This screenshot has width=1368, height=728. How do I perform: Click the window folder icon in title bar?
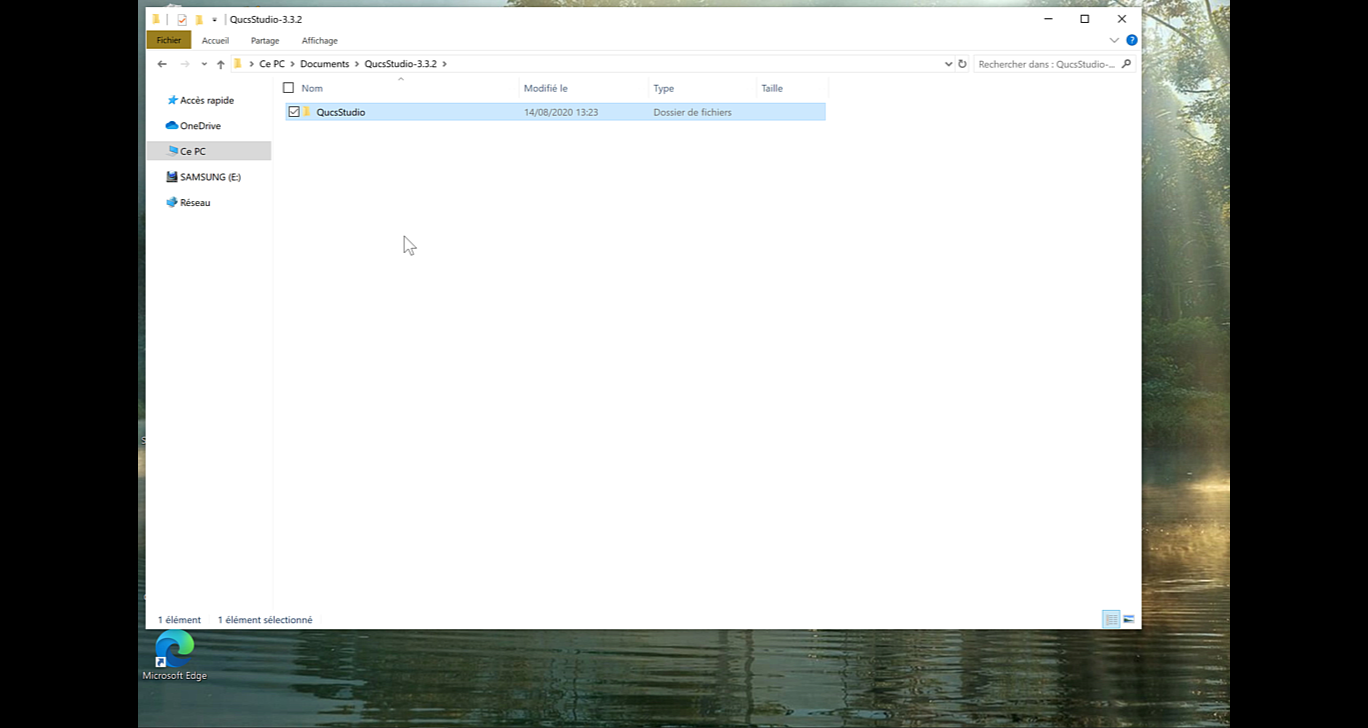pyautogui.click(x=156, y=19)
